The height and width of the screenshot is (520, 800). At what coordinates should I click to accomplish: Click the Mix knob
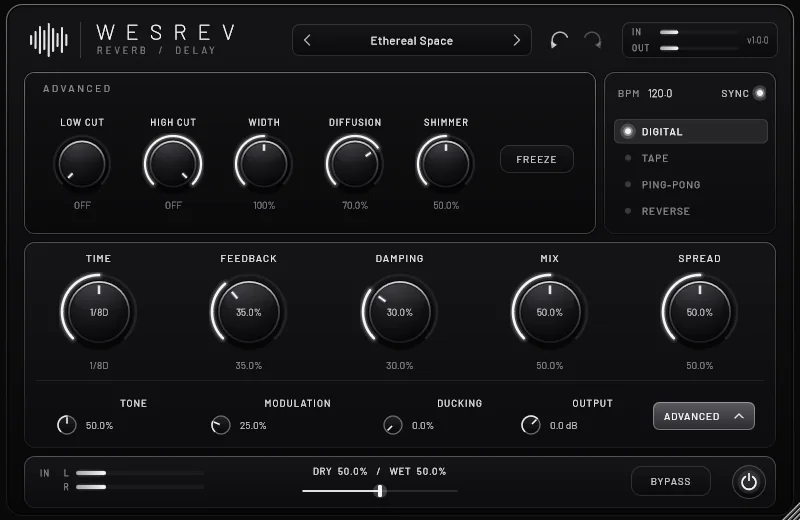[549, 312]
